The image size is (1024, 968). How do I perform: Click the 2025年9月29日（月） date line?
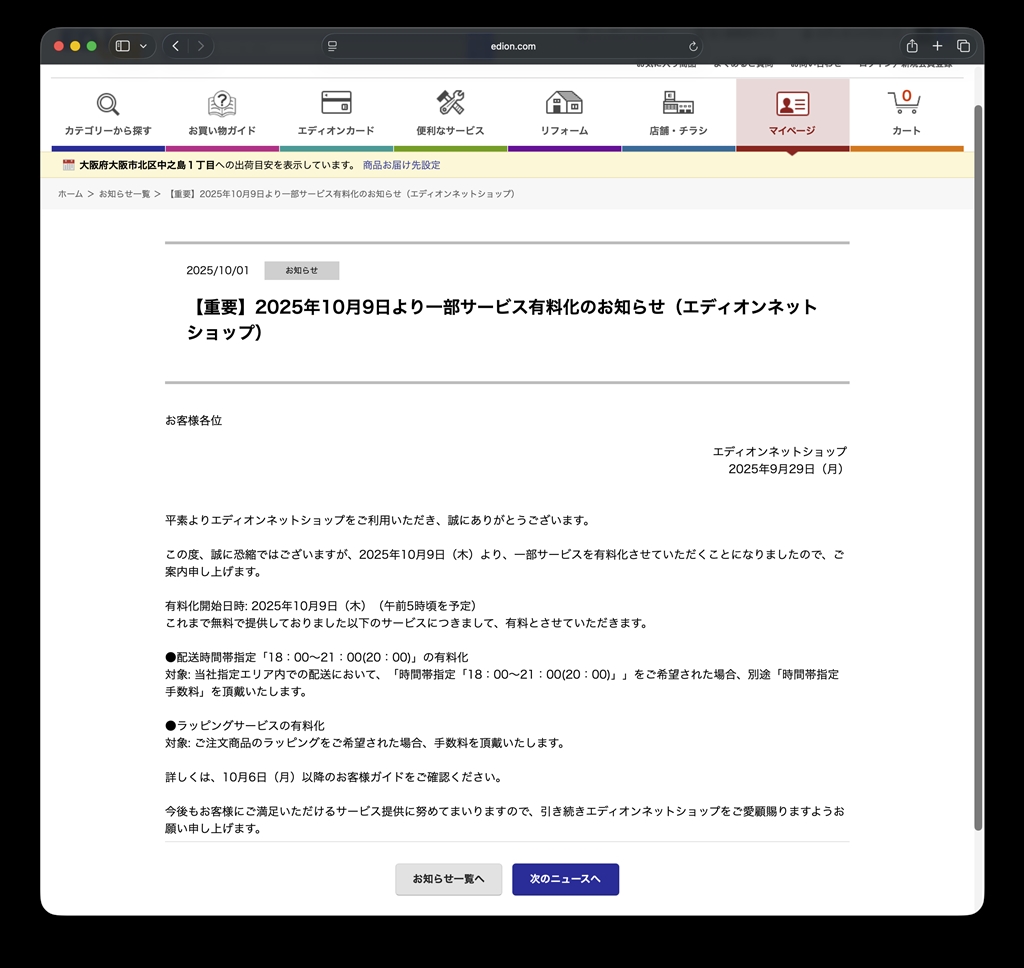click(788, 469)
